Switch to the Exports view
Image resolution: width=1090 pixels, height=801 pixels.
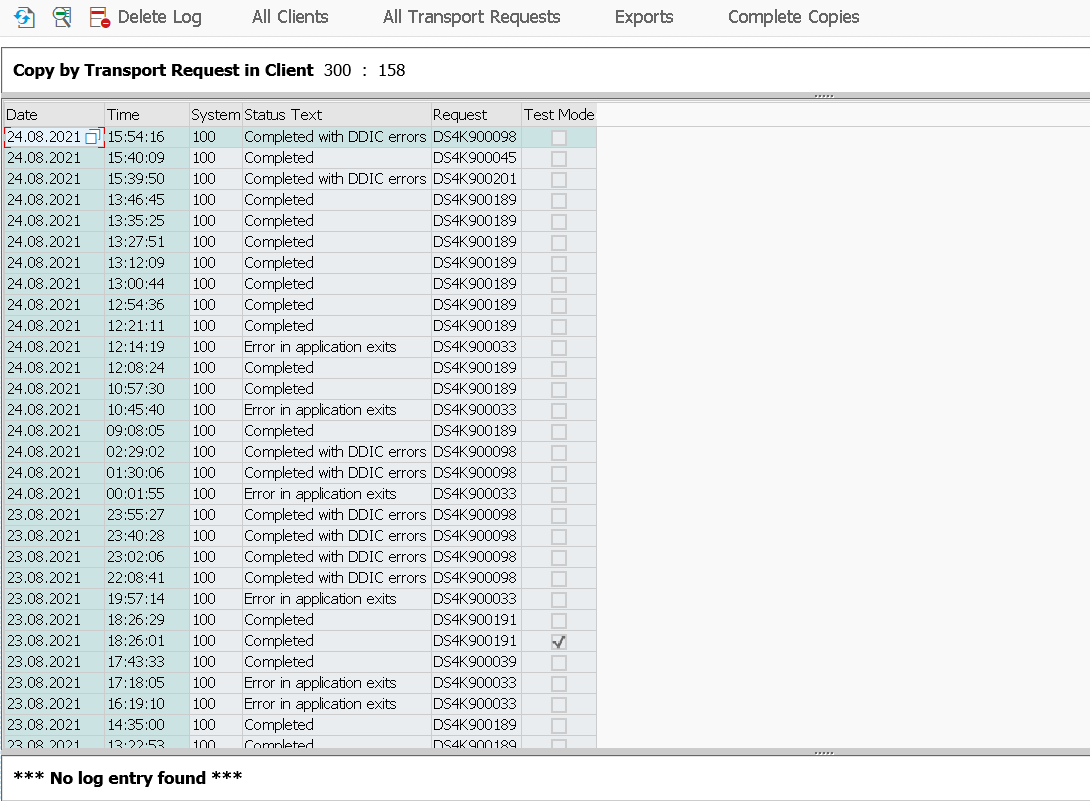click(643, 17)
